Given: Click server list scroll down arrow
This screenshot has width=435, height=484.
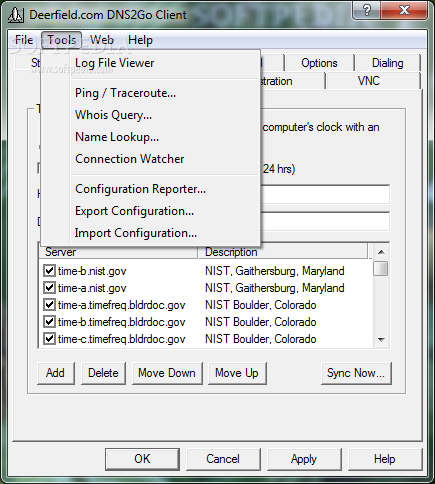Looking at the screenshot, I should (x=381, y=340).
